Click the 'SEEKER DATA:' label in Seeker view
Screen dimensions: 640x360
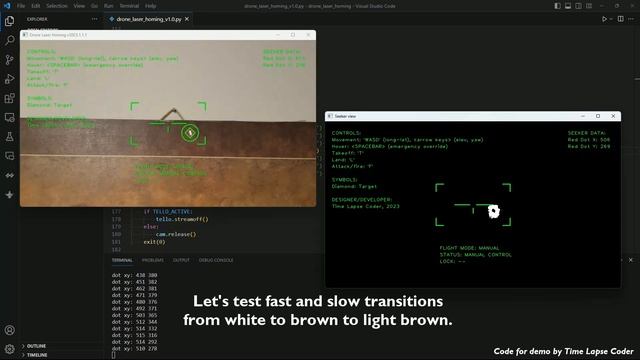click(587, 133)
